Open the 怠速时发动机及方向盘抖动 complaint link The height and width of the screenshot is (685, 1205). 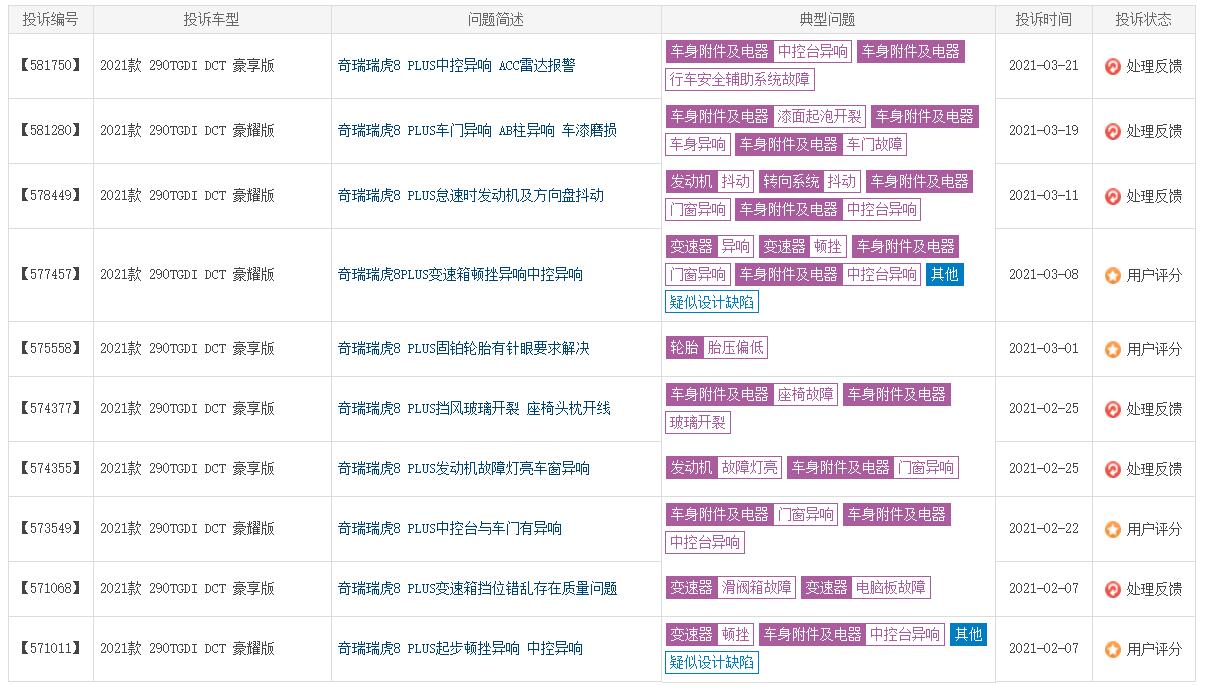point(470,195)
